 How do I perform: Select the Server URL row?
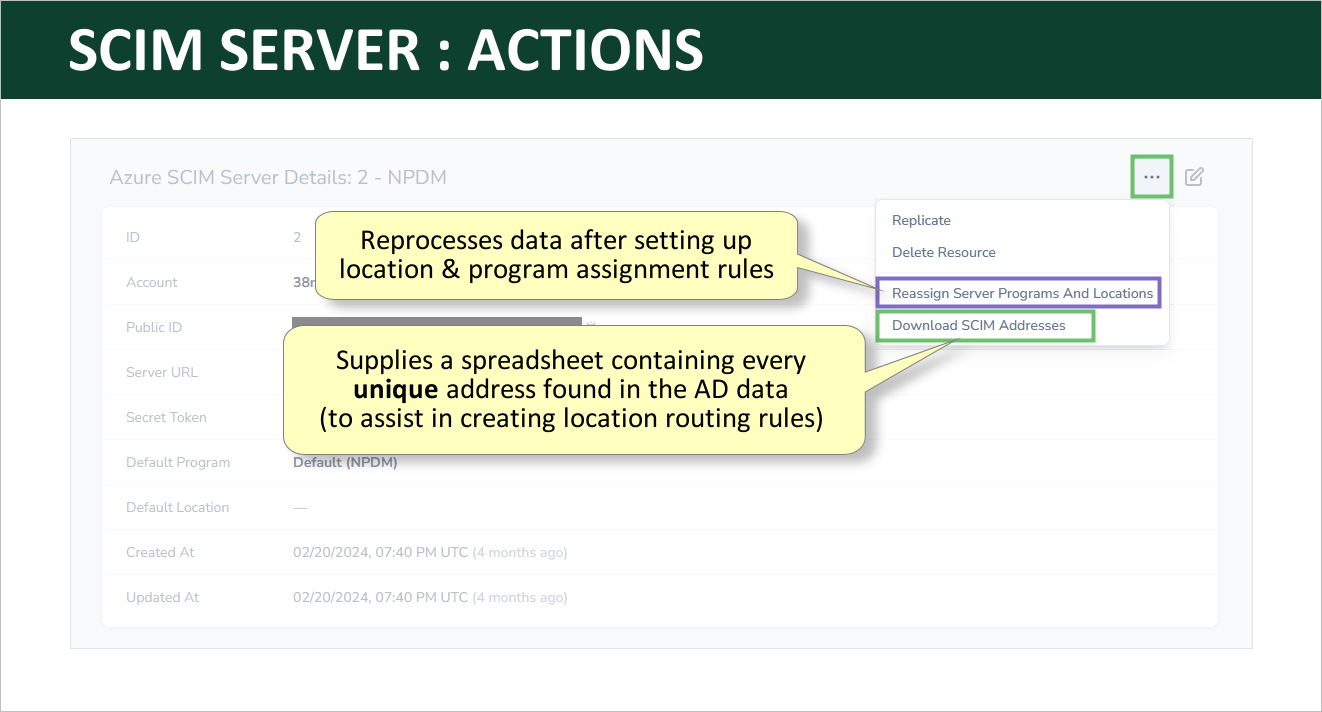point(162,372)
